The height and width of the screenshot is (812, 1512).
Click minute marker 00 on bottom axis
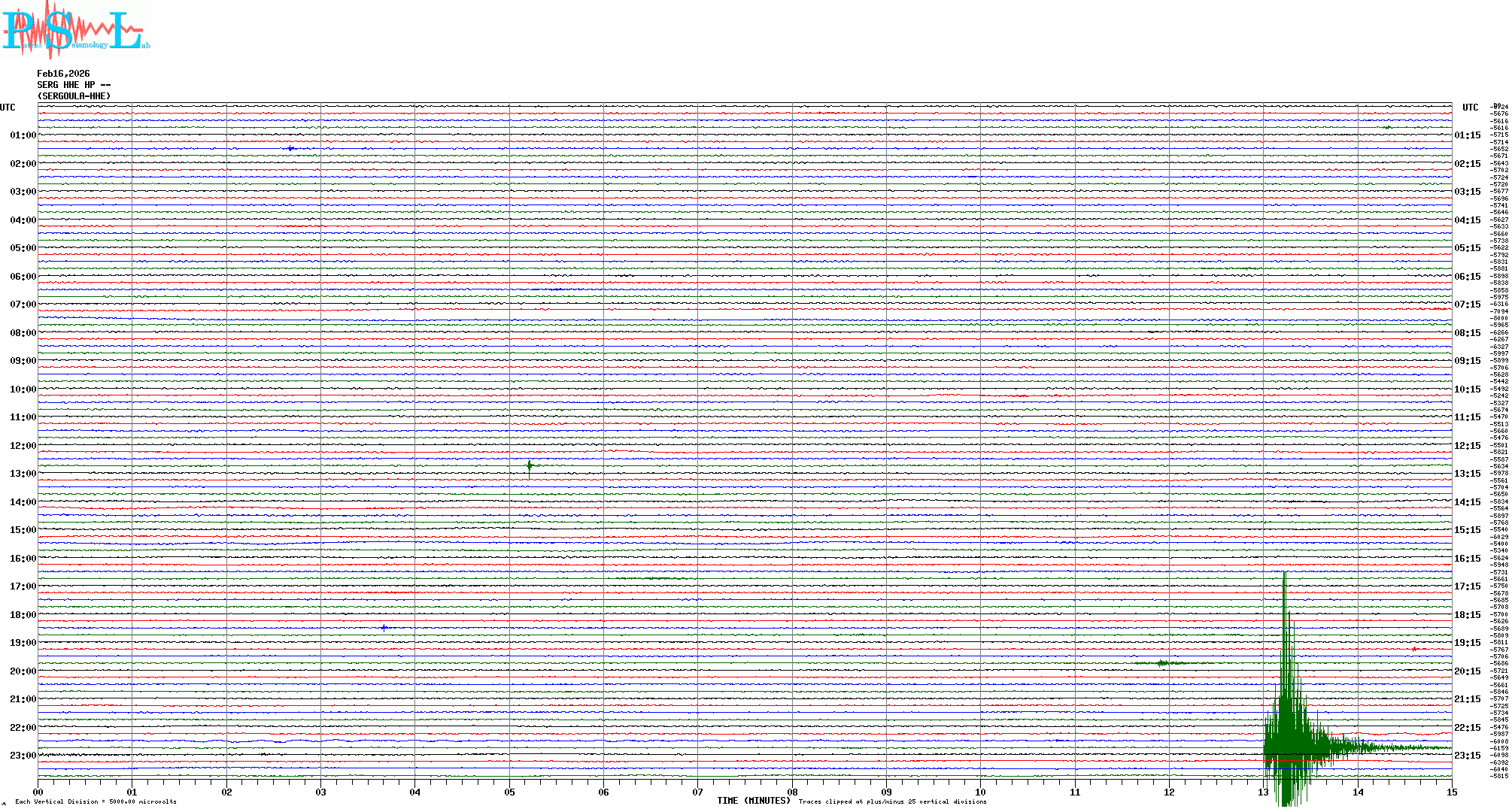point(38,792)
